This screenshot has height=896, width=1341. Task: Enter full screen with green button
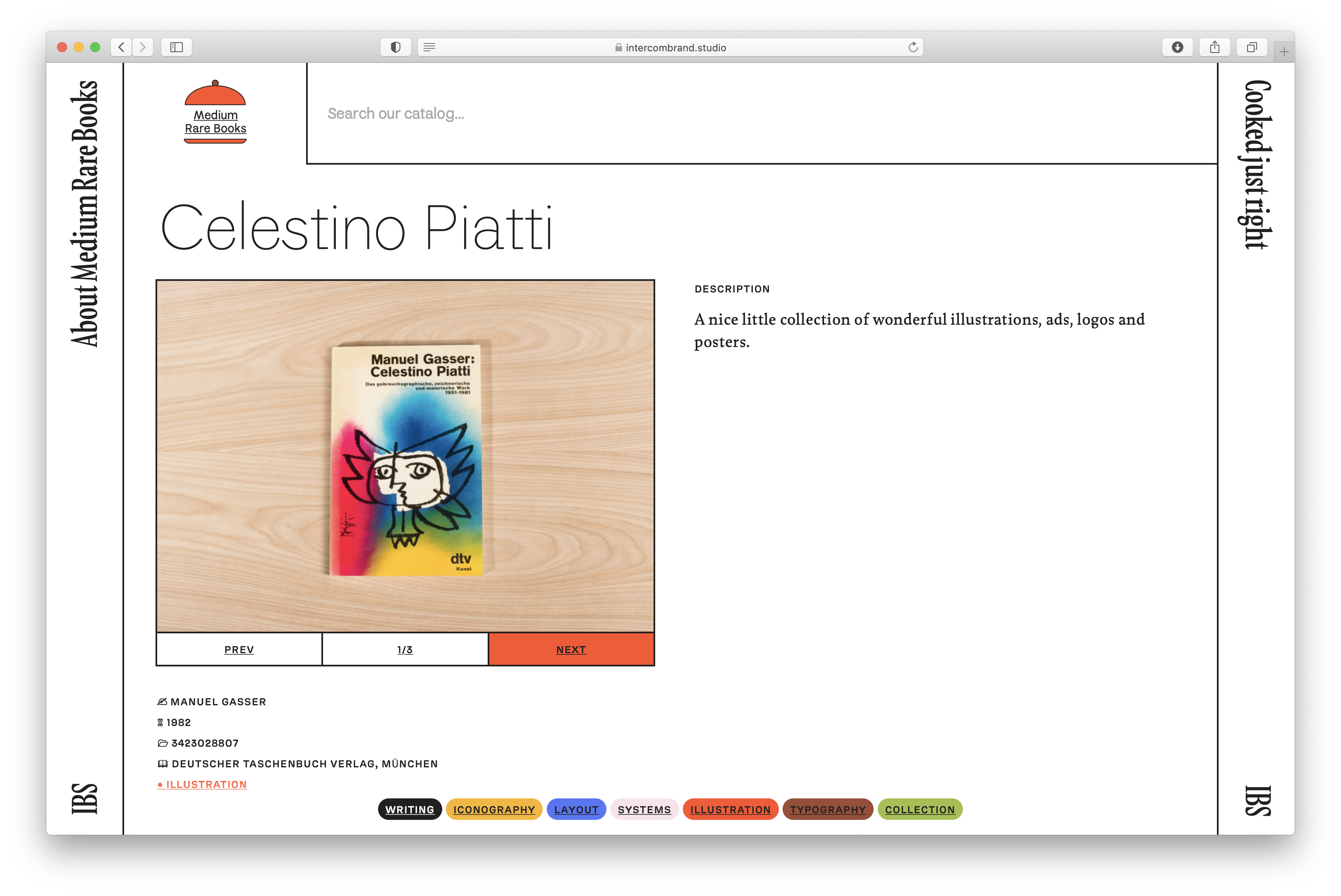tap(96, 47)
